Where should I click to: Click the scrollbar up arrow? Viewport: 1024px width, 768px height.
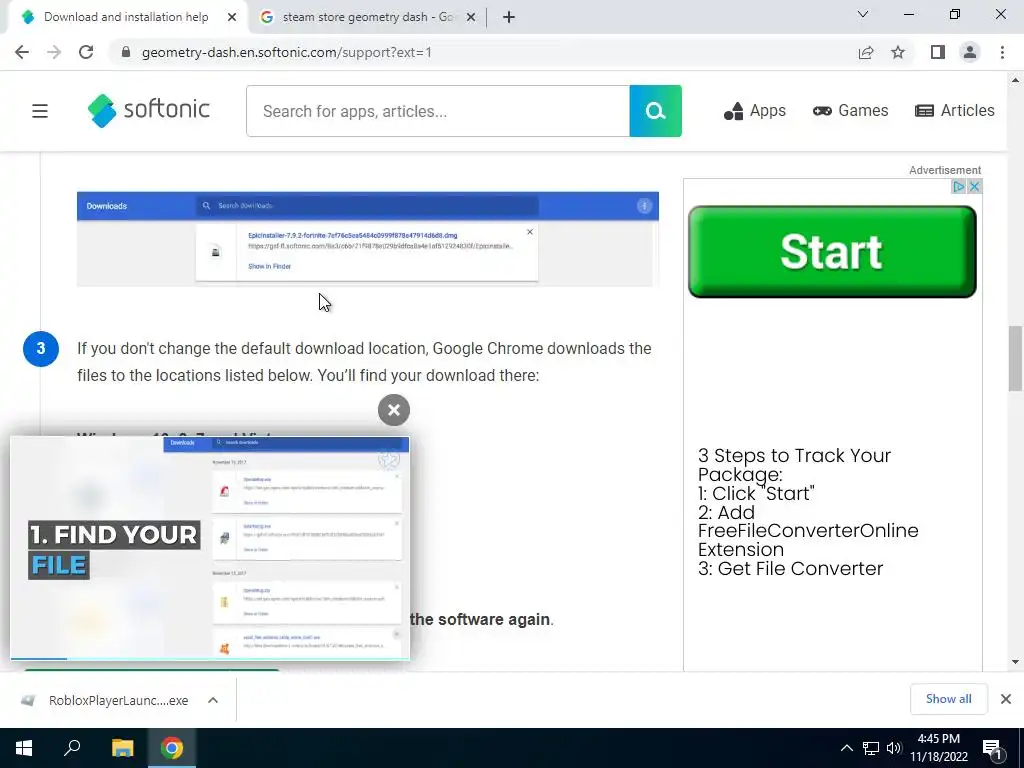1015,80
